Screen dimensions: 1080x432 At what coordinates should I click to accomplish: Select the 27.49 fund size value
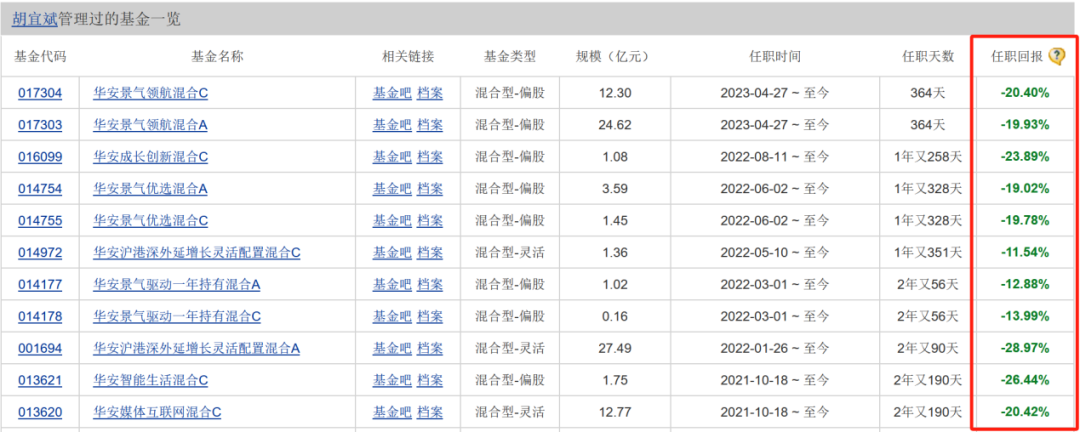pos(616,349)
